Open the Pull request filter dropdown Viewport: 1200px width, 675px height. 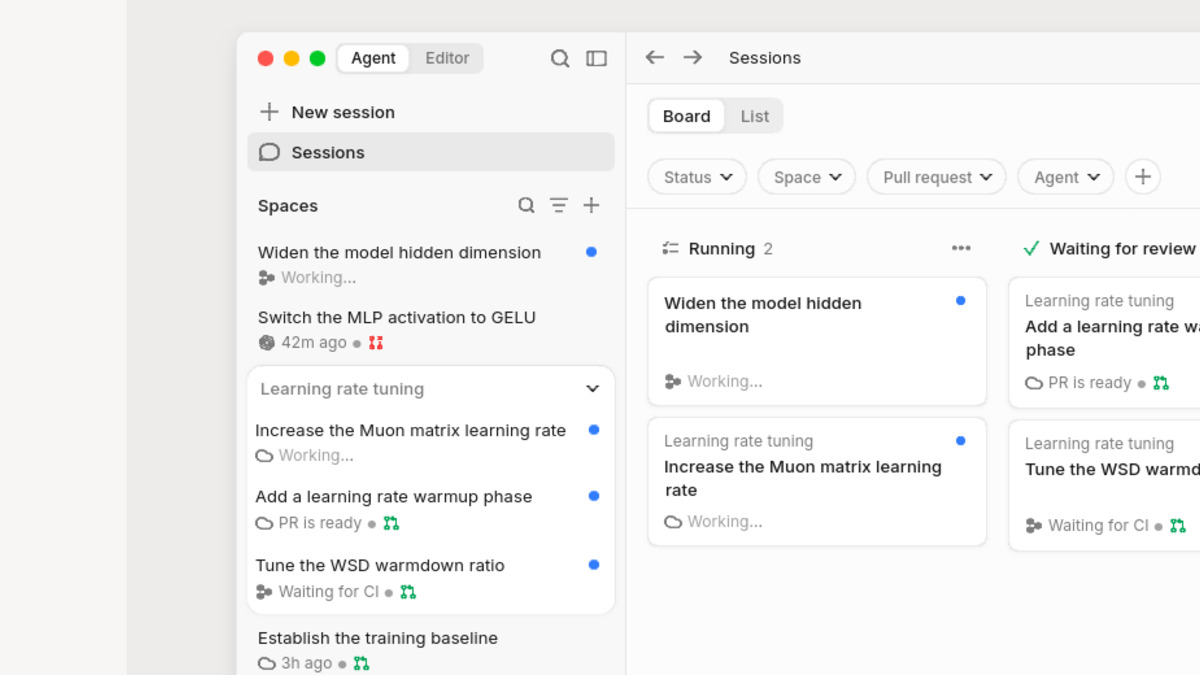coord(937,177)
